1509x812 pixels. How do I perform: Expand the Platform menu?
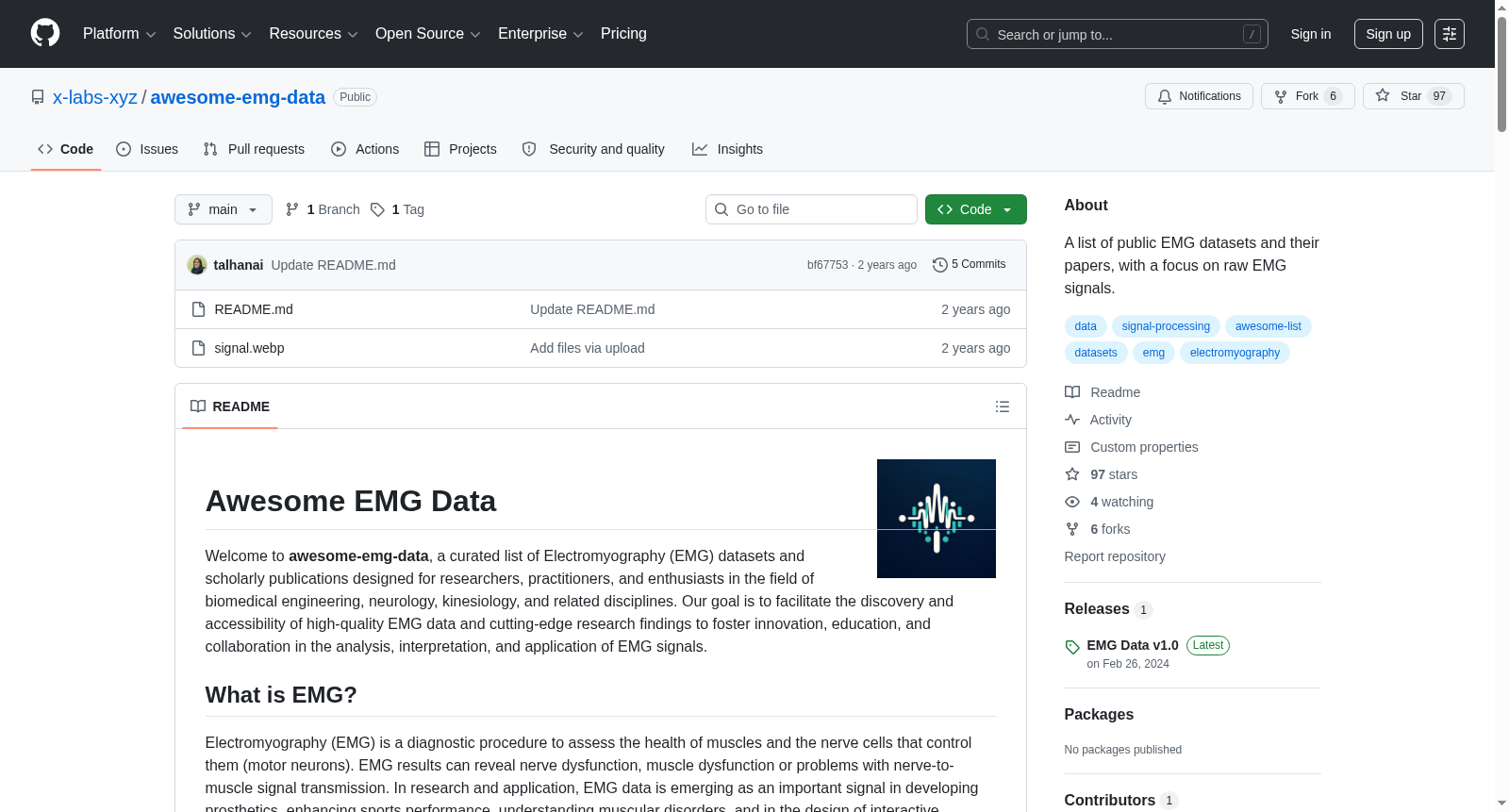(119, 34)
